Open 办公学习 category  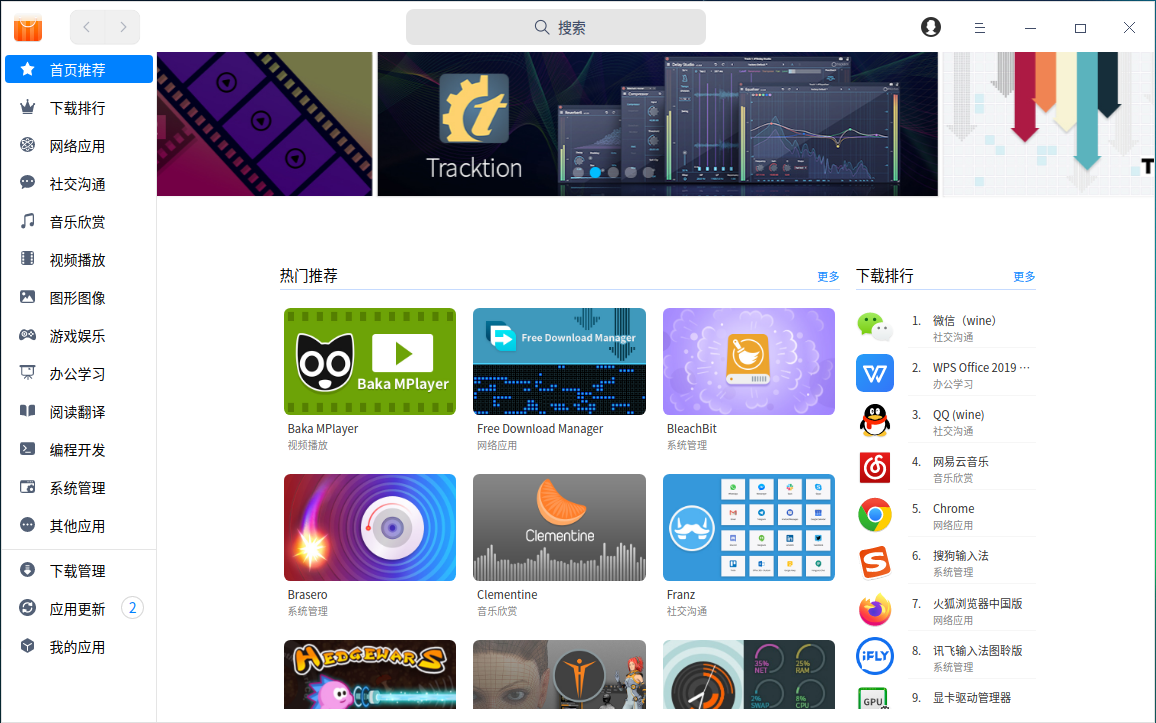79,374
